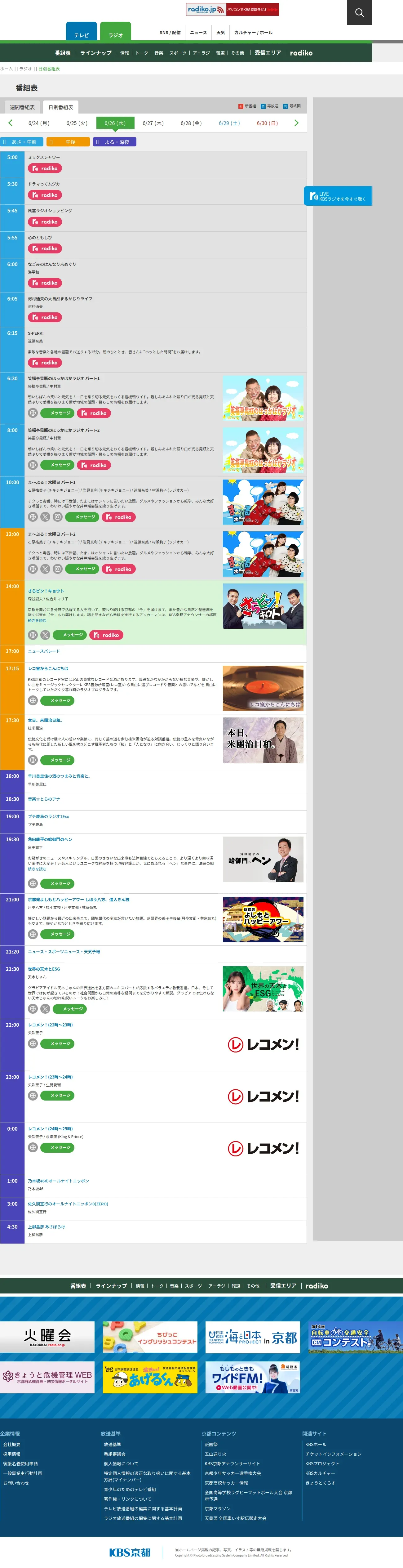Select date 6/27 (木)
Viewport: 403px width, 1568px height.
(x=153, y=123)
